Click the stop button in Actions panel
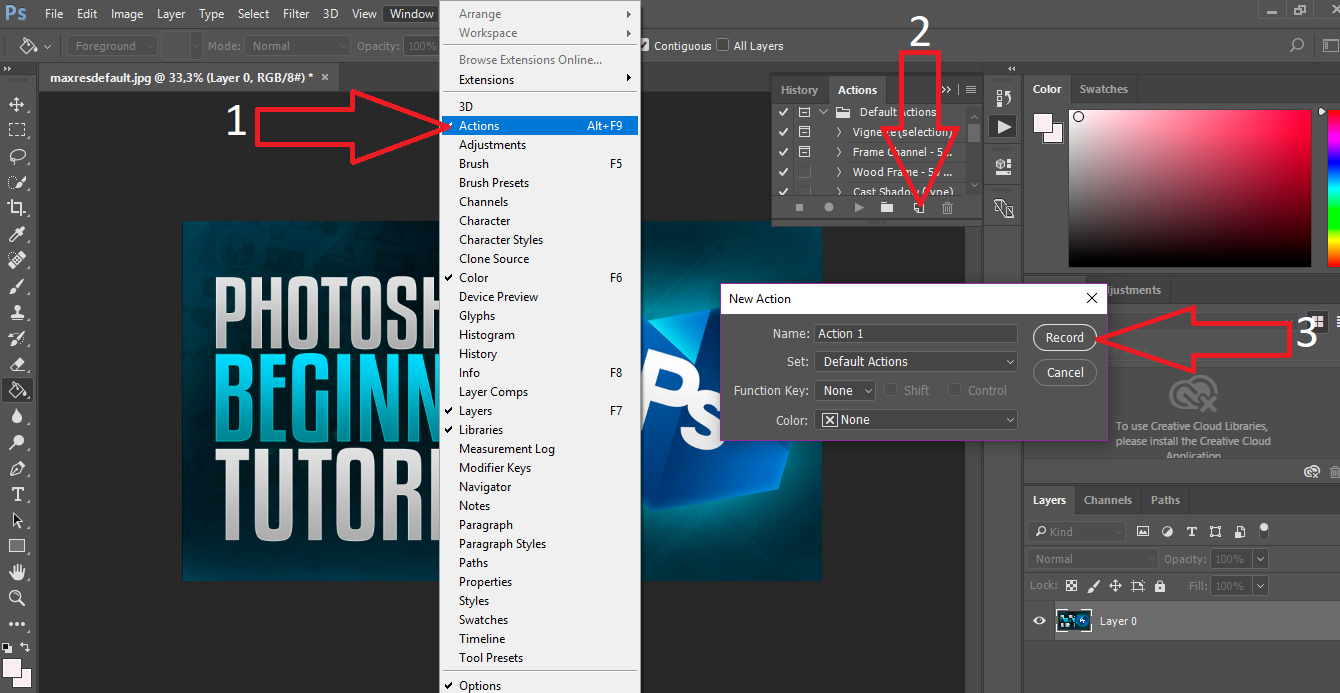Screen dimensions: 1340x693 (x=799, y=207)
